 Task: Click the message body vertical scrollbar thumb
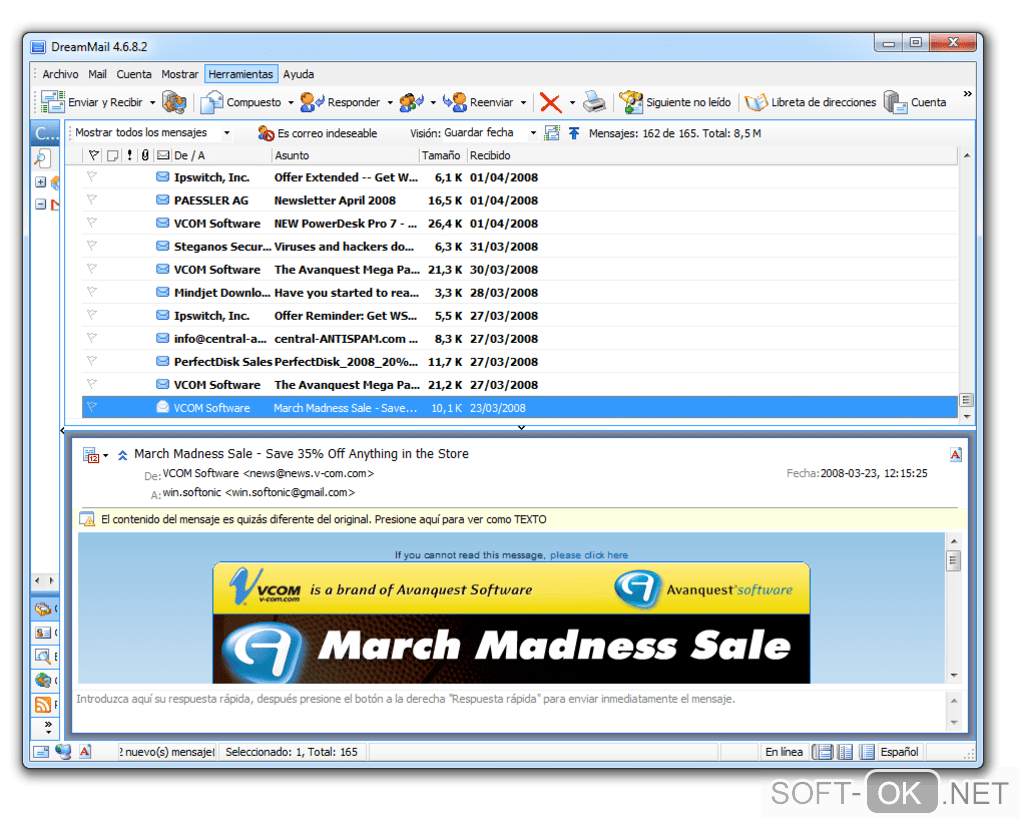tap(954, 560)
